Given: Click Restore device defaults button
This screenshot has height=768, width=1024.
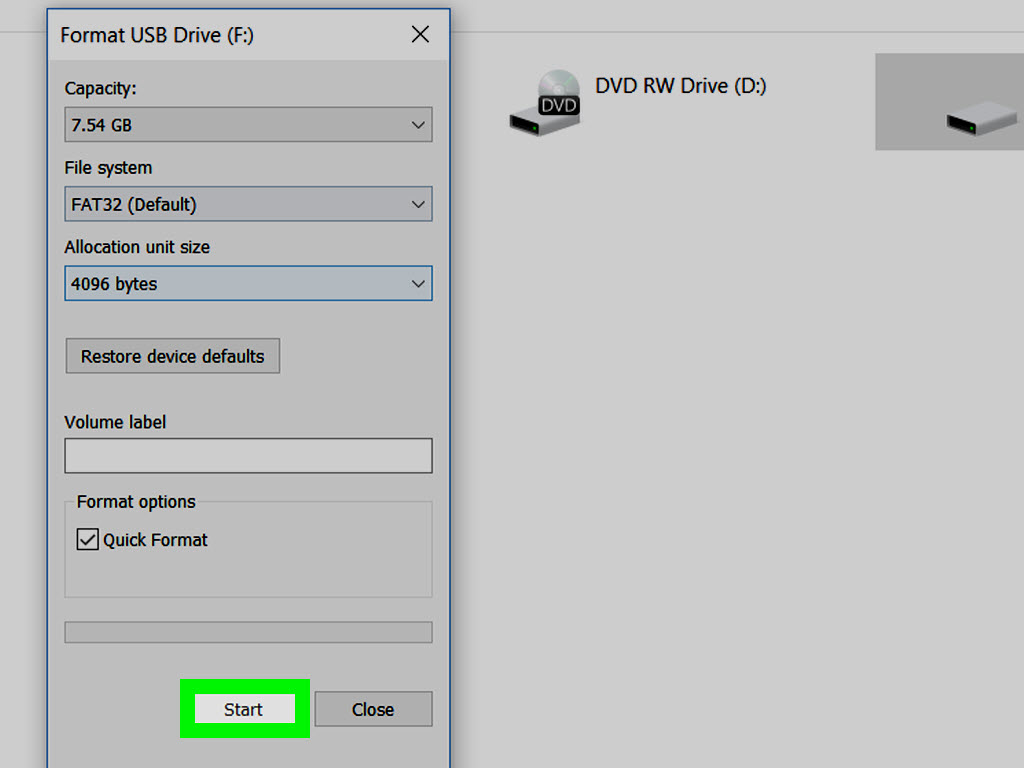Looking at the screenshot, I should [172, 356].
